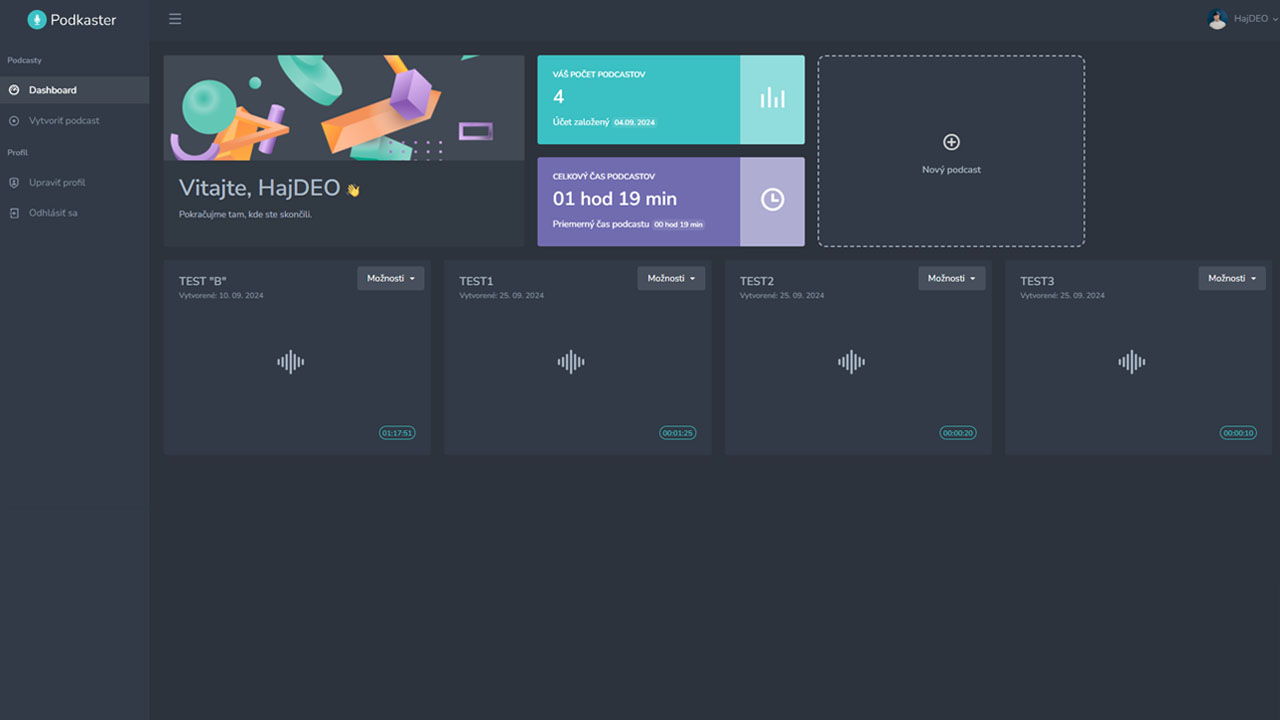1280x720 pixels.
Task: Open Možnosti dropdown for TEST "B"
Action: pos(391,278)
